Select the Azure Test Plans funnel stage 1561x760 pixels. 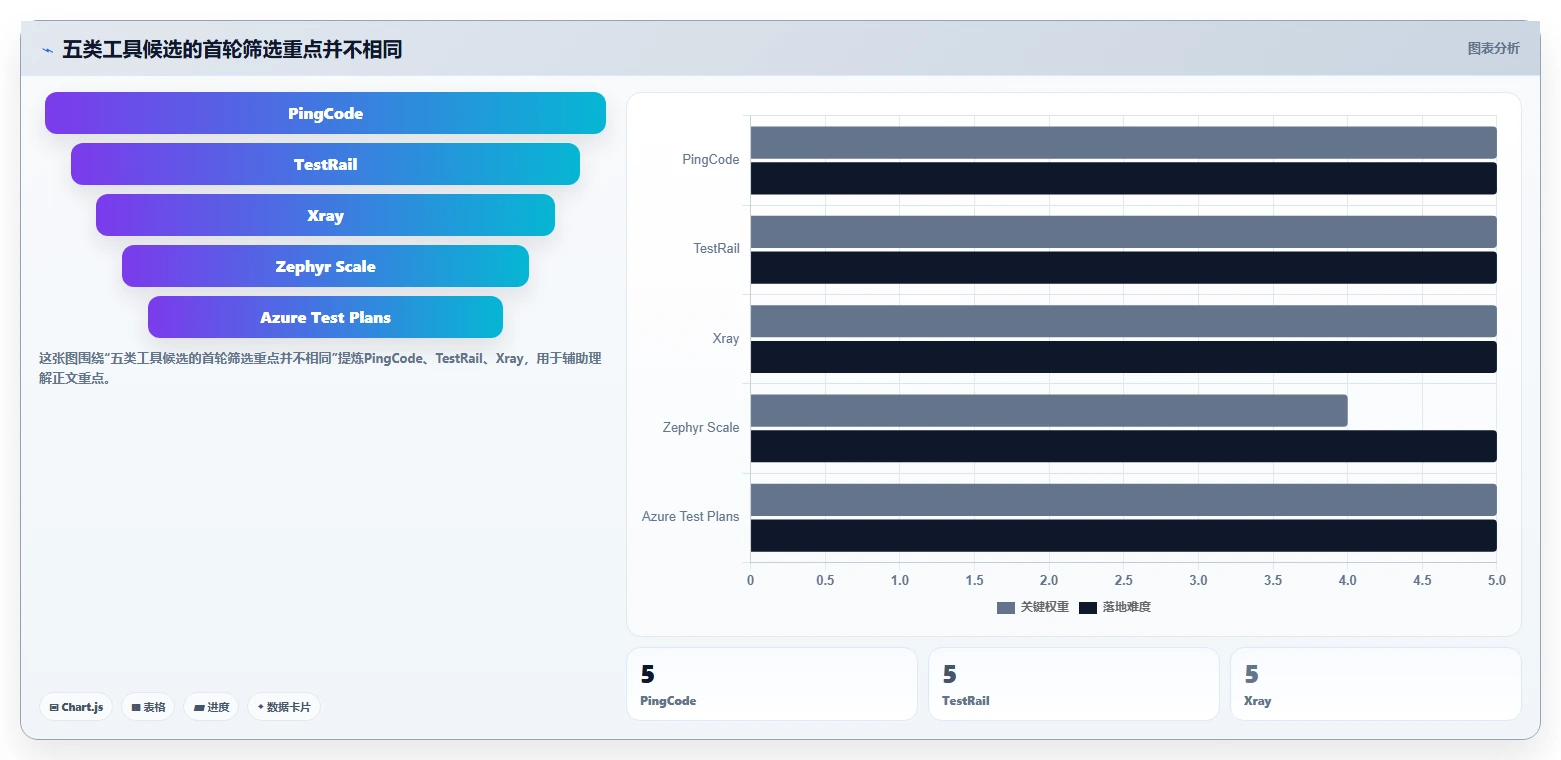coord(325,317)
